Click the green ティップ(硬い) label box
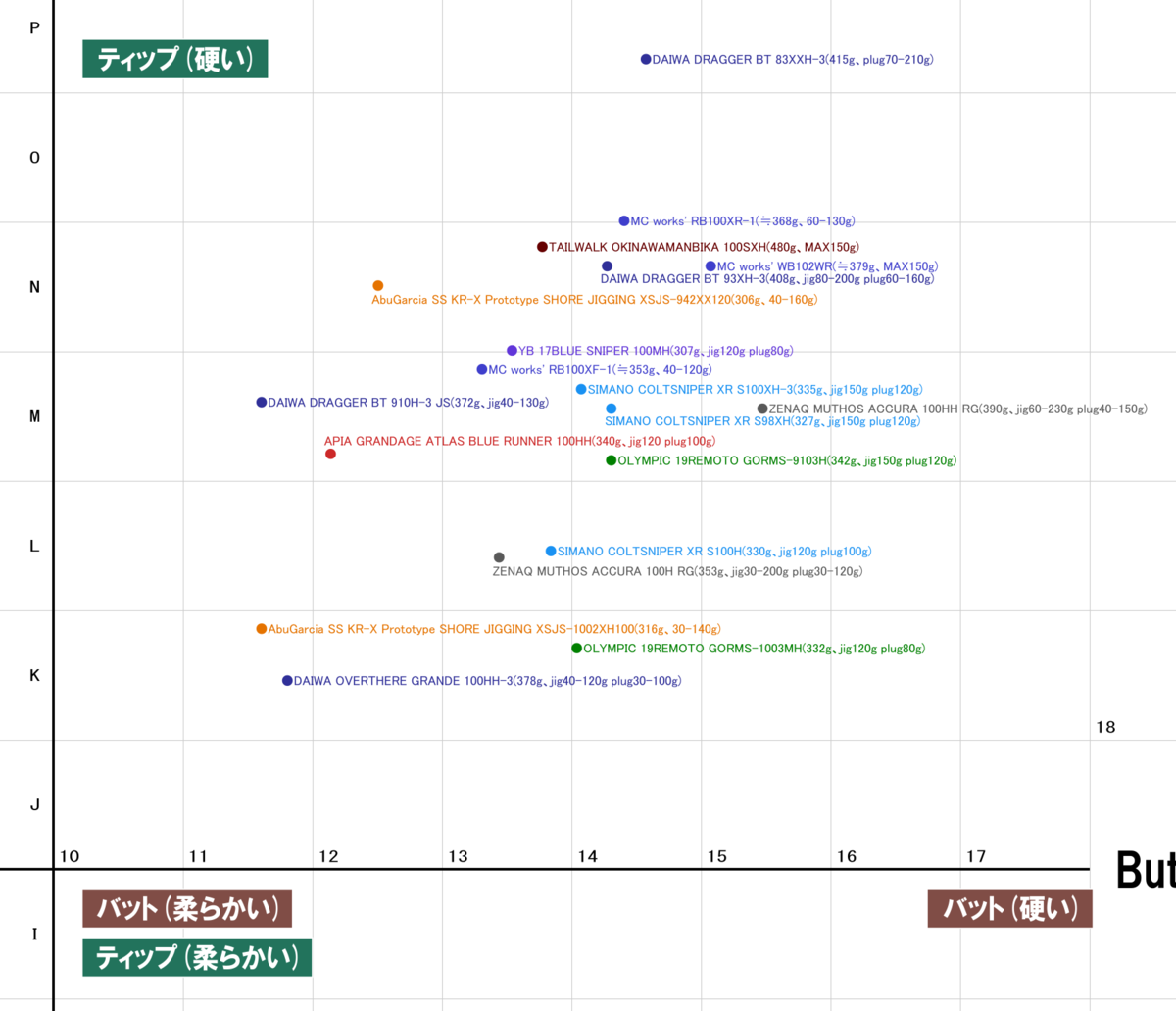 tap(174, 60)
